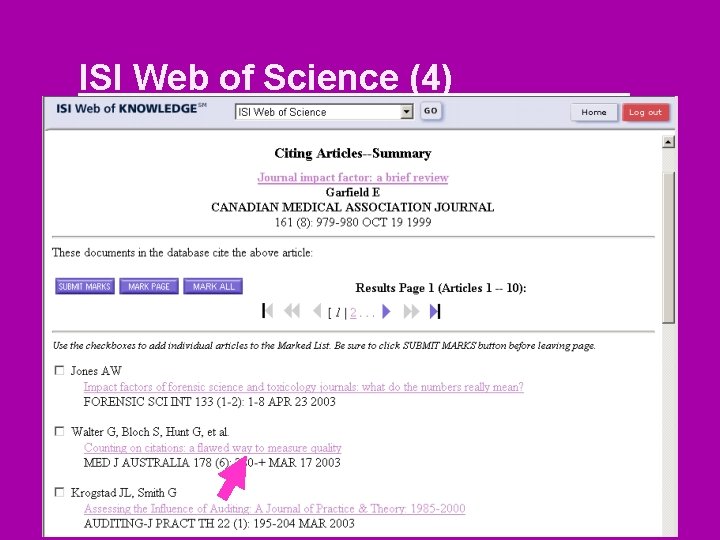Click the 'Citing Articles--Summary' heading

click(353, 153)
